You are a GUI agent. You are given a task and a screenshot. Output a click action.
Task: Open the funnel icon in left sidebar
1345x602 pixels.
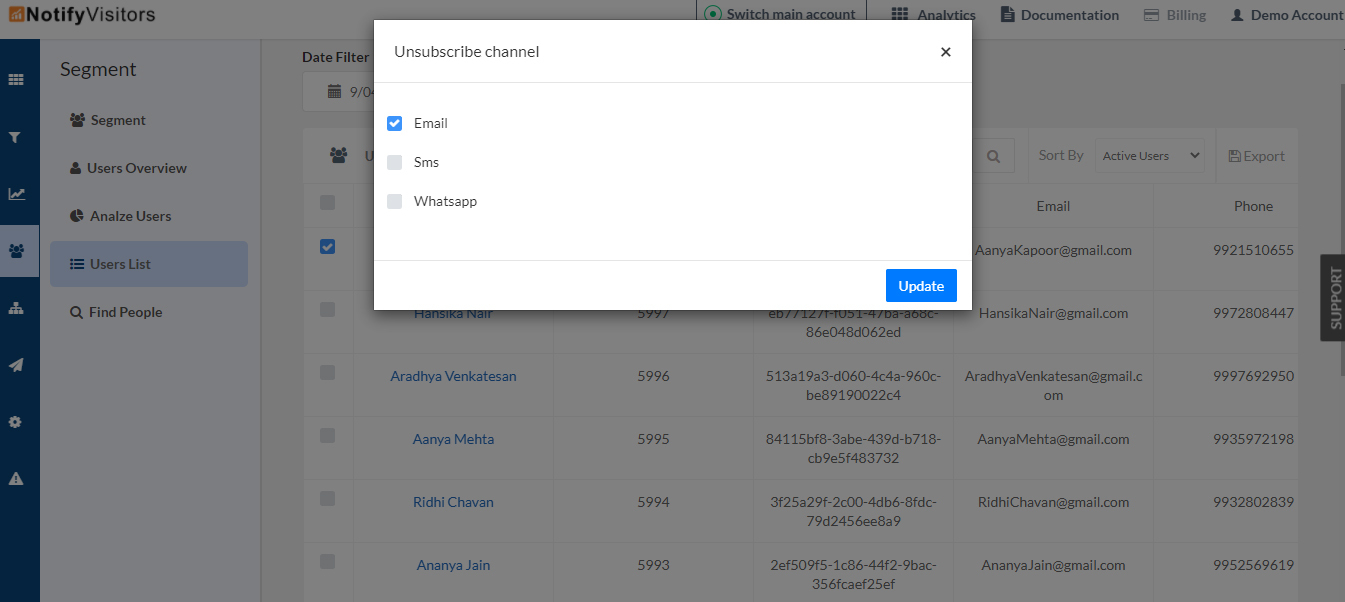coord(16,137)
